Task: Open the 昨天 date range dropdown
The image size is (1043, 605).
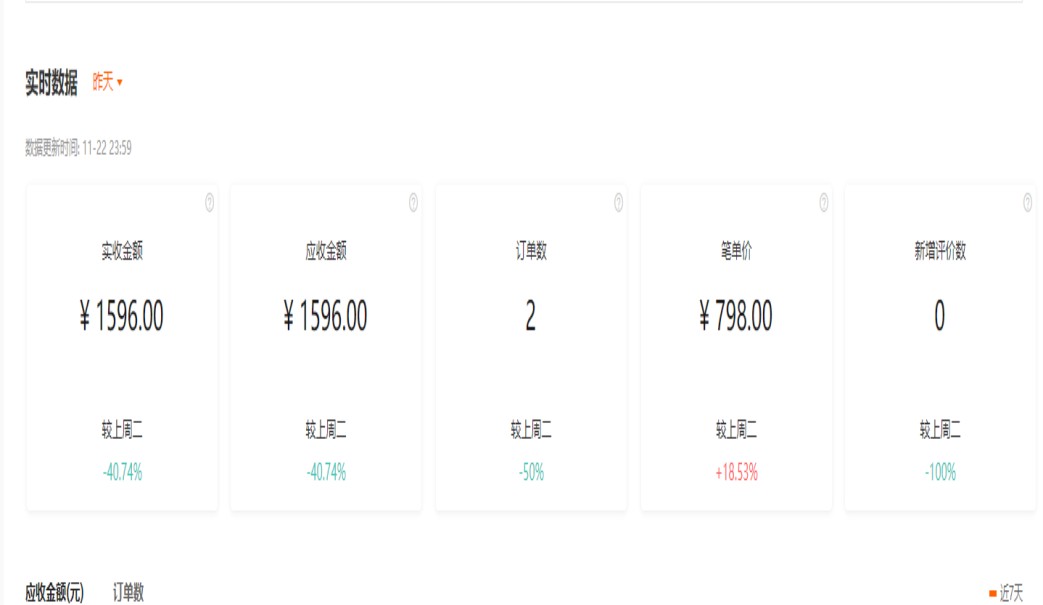Action: [x=107, y=83]
